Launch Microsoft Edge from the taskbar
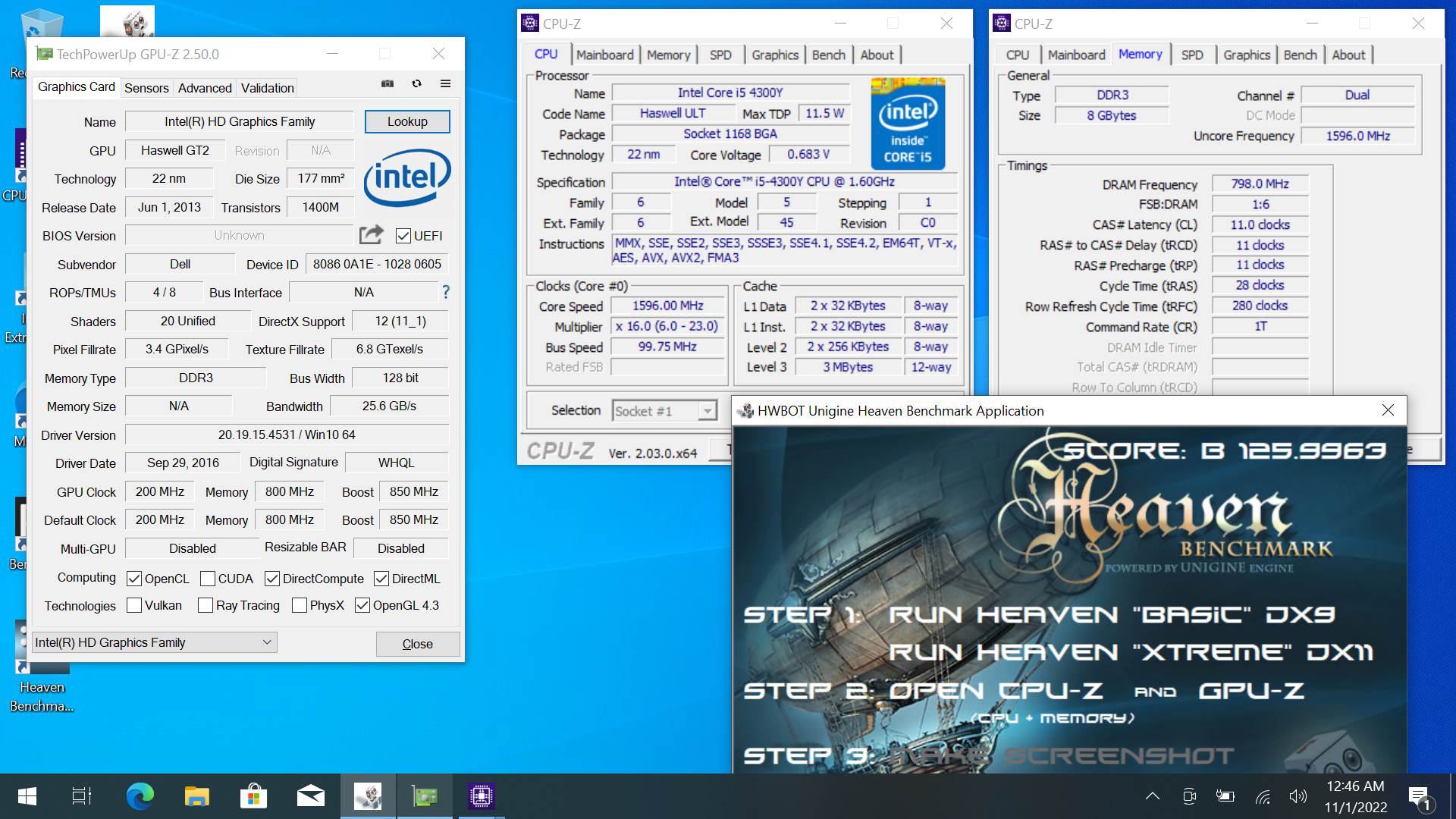Image resolution: width=1456 pixels, height=819 pixels. 140,796
